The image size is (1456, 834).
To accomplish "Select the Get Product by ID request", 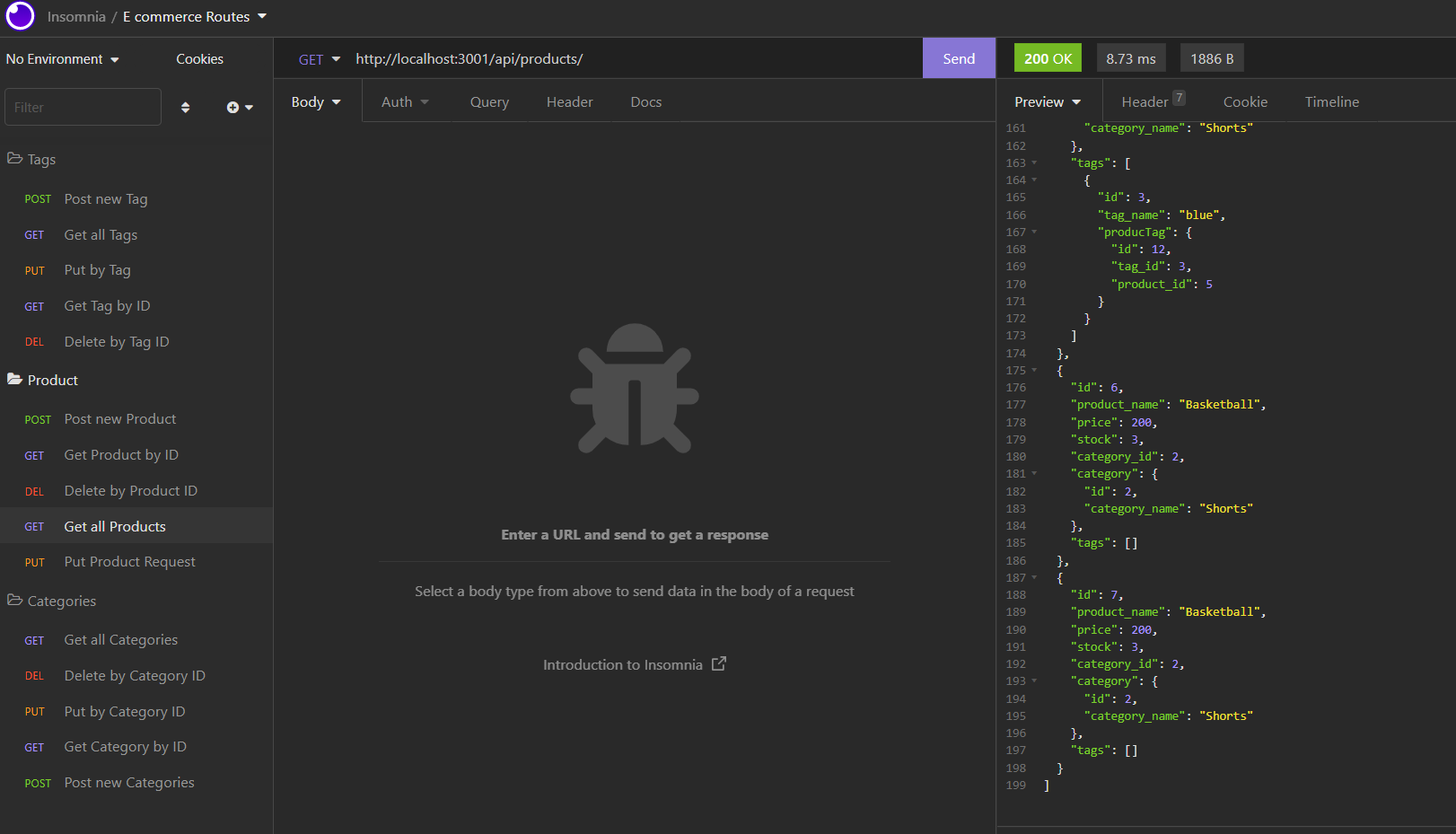I will (136, 455).
